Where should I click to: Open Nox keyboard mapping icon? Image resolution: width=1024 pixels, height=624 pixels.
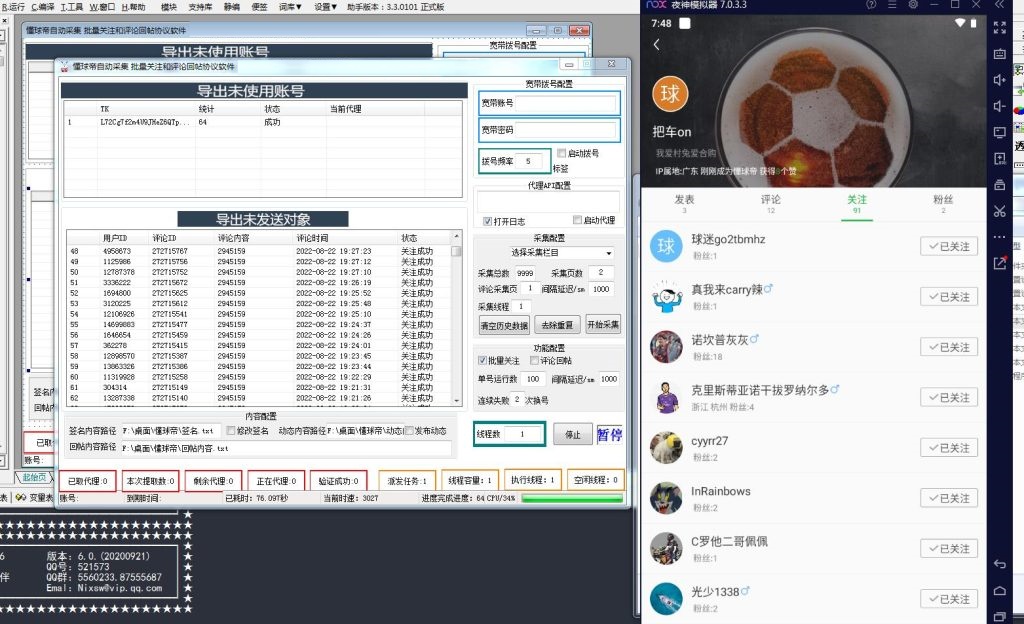click(1000, 54)
